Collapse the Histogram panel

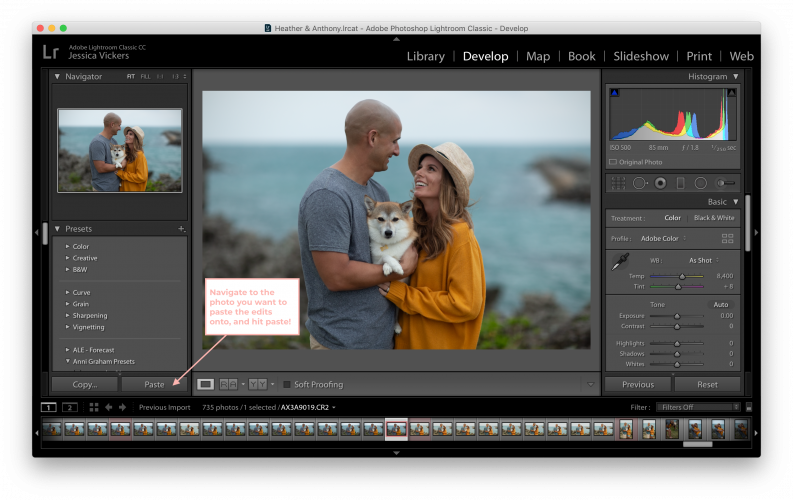736,77
